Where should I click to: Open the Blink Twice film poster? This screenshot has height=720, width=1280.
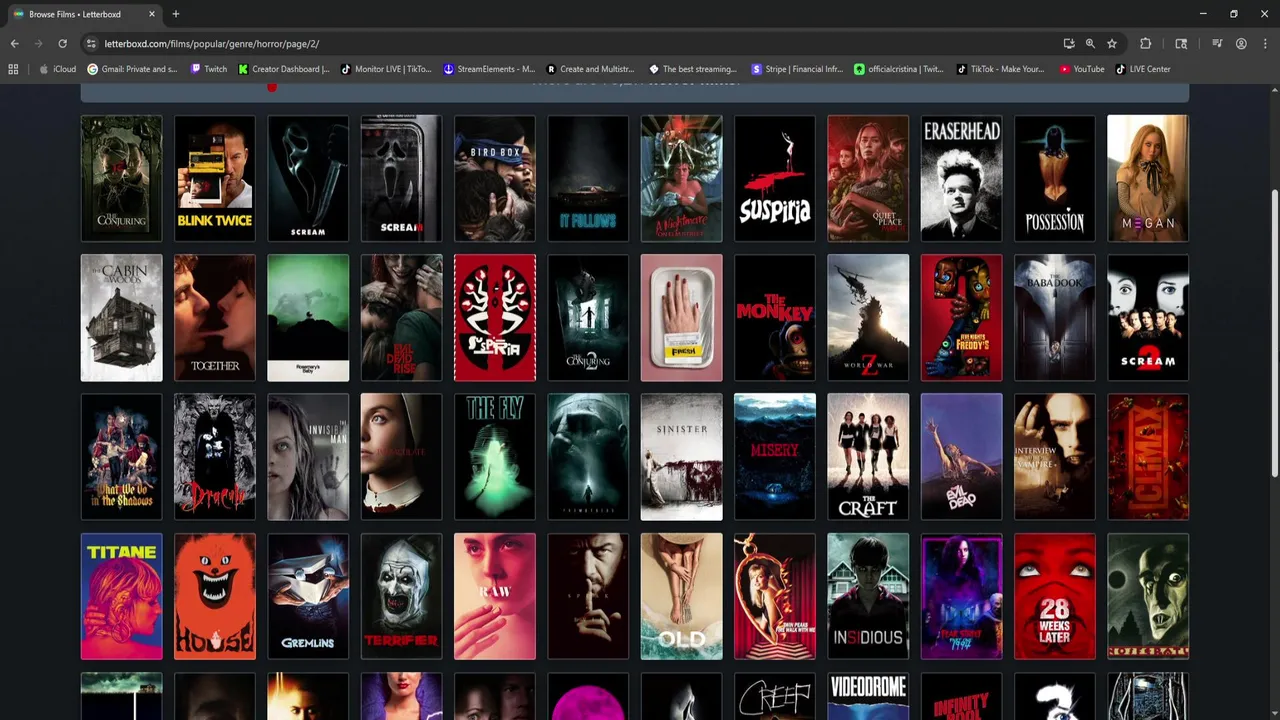click(x=215, y=178)
